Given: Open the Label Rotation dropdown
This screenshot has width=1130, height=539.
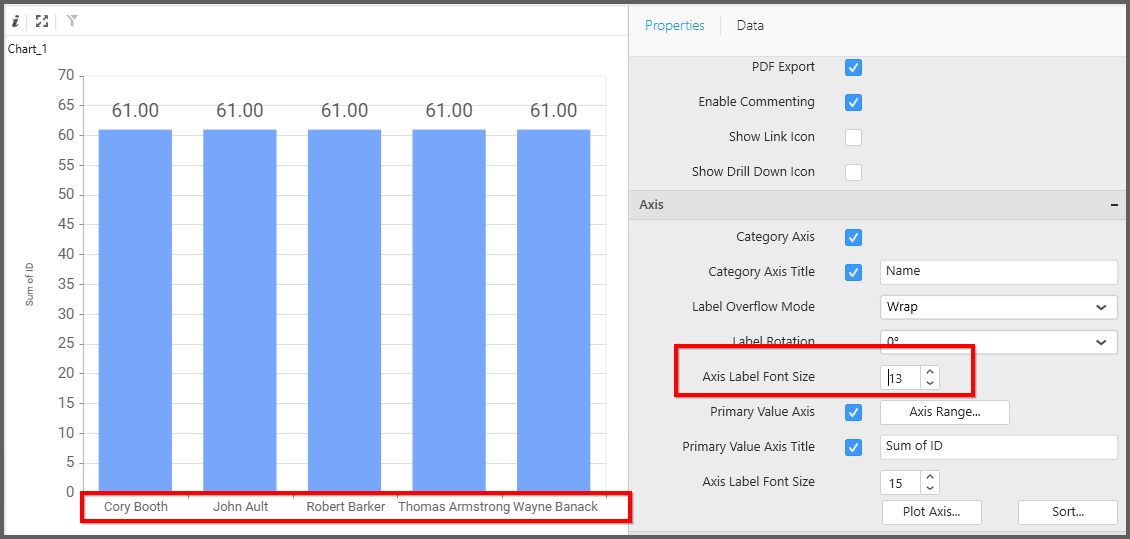Looking at the screenshot, I should coord(998,342).
